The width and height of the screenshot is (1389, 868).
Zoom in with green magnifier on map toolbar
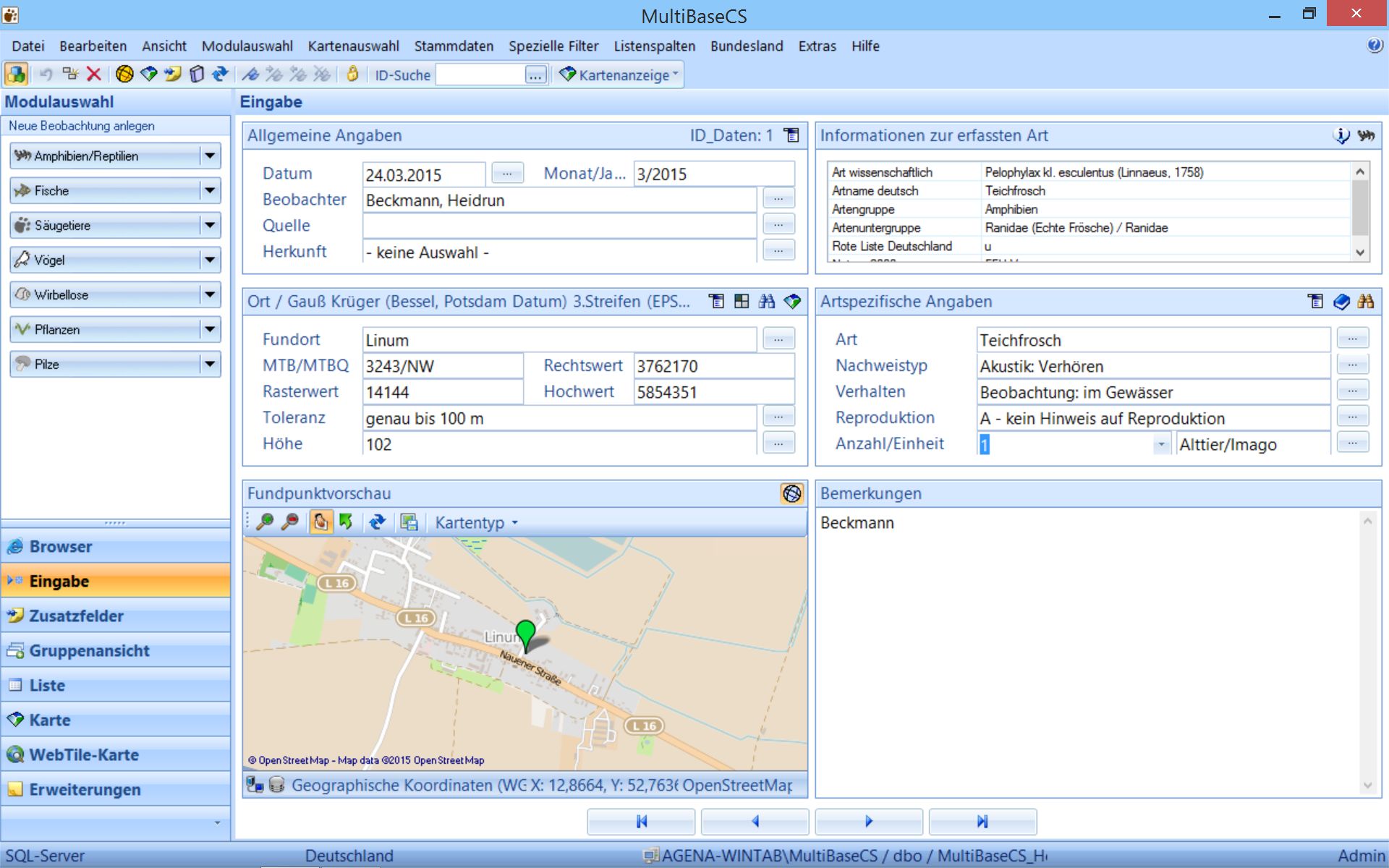click(265, 522)
